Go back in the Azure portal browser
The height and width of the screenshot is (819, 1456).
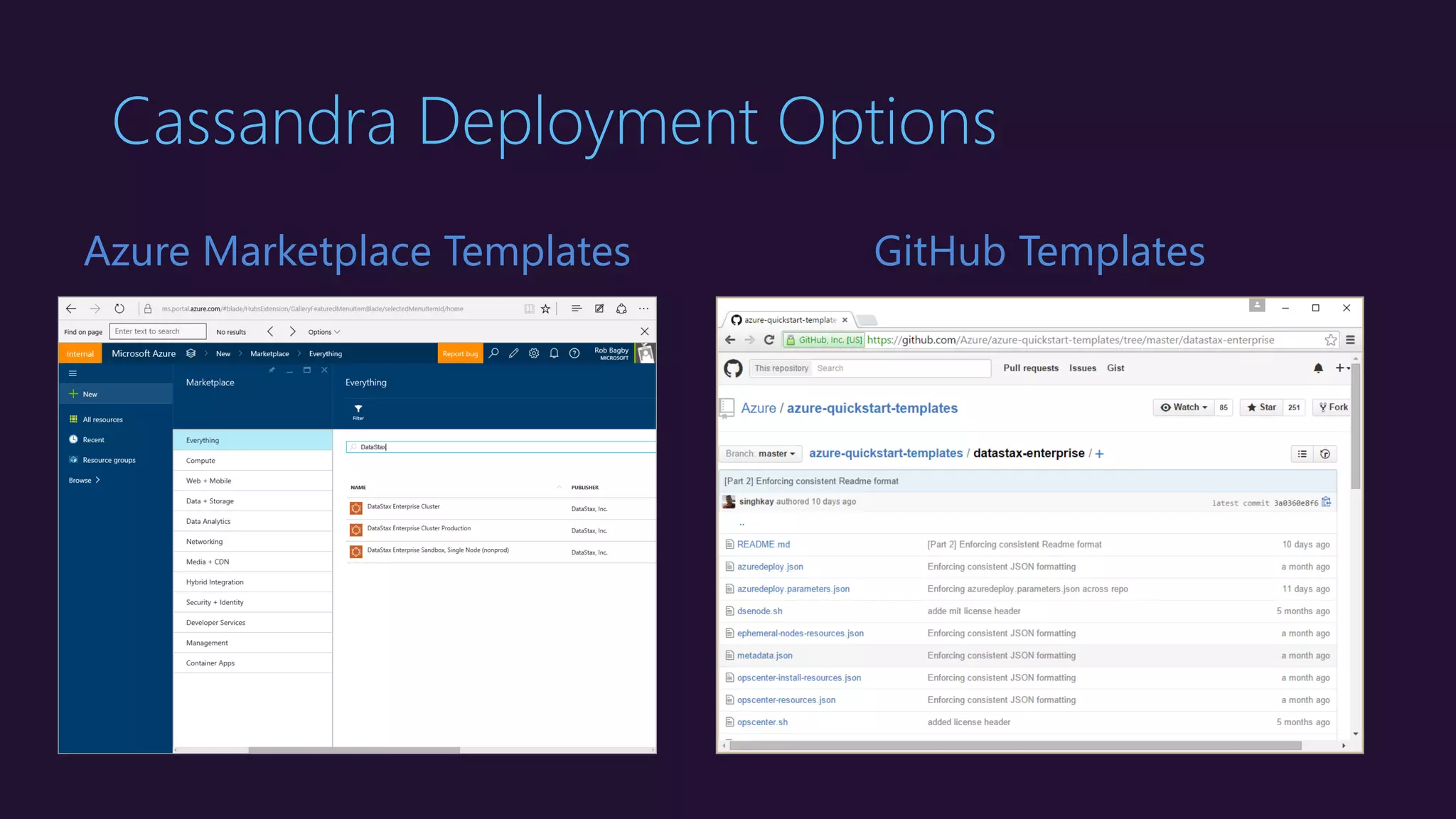pyautogui.click(x=71, y=309)
